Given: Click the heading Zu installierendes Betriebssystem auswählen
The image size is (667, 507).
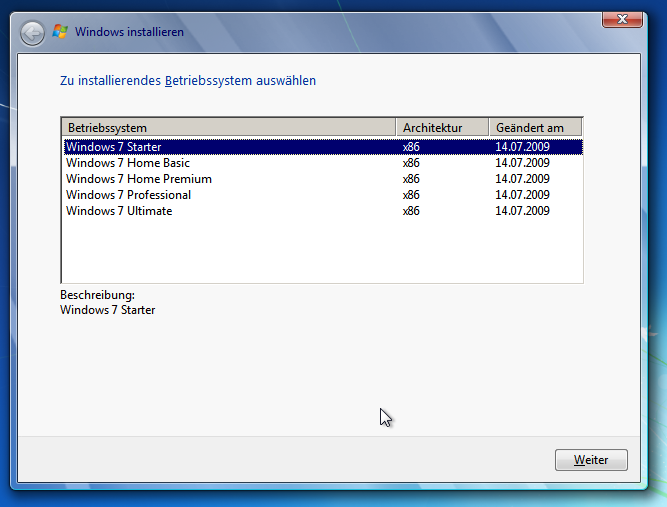Looking at the screenshot, I should coord(188,80).
